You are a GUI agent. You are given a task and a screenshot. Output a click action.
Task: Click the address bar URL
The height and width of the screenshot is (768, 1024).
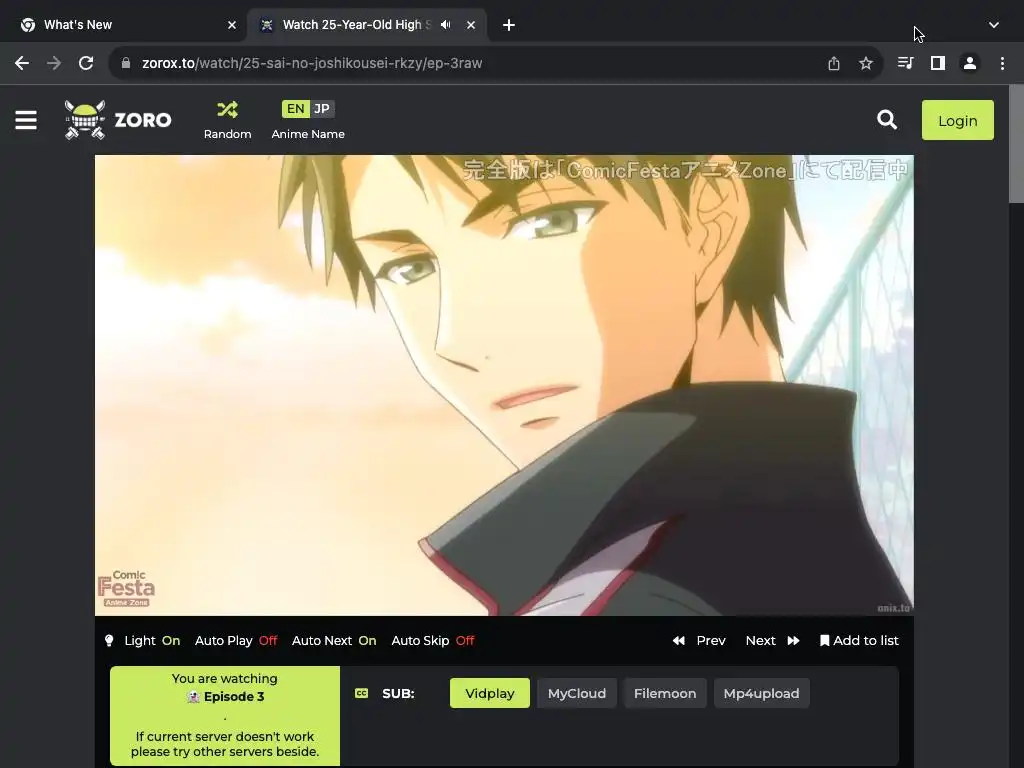coord(312,63)
